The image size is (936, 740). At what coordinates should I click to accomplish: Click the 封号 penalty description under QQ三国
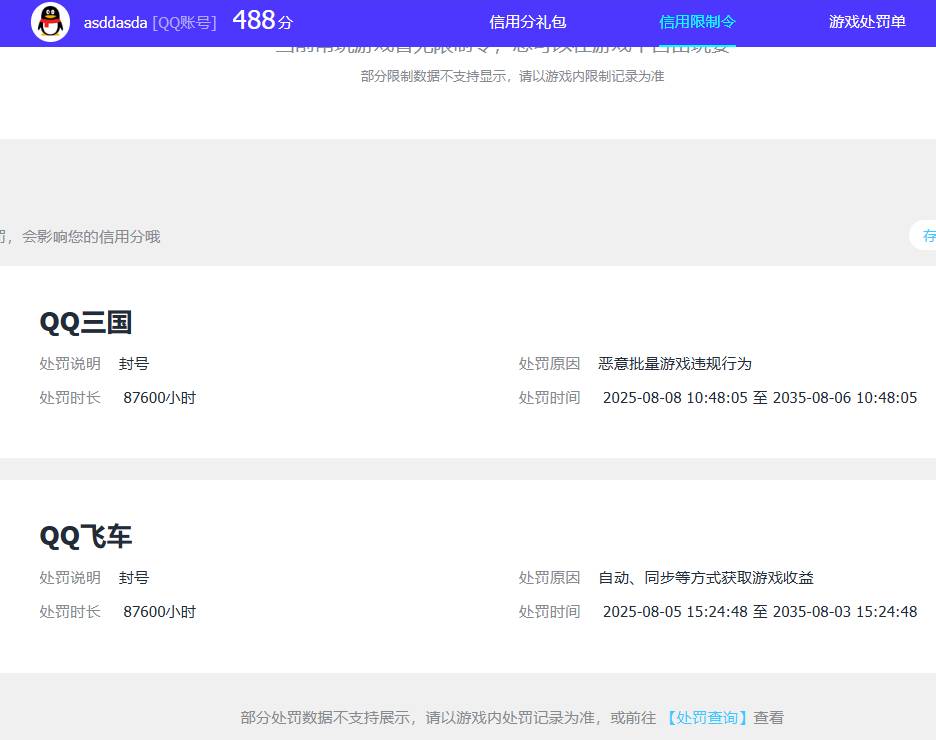pyautogui.click(x=134, y=364)
